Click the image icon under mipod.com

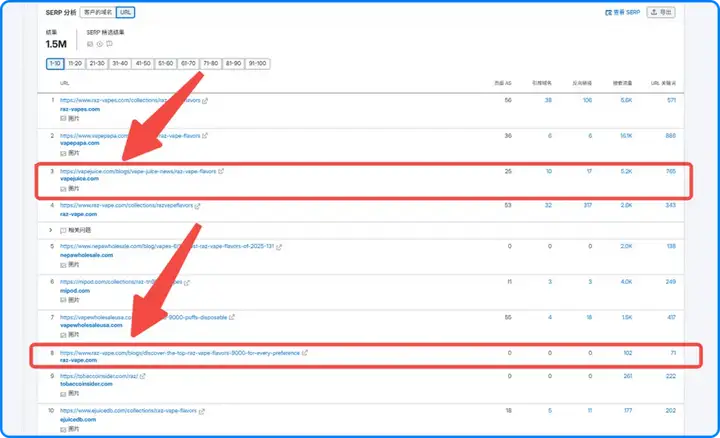click(x=63, y=300)
